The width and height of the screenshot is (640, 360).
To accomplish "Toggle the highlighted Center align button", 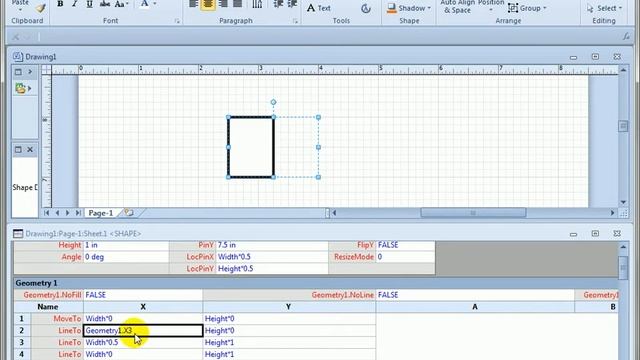I will point(208,4).
